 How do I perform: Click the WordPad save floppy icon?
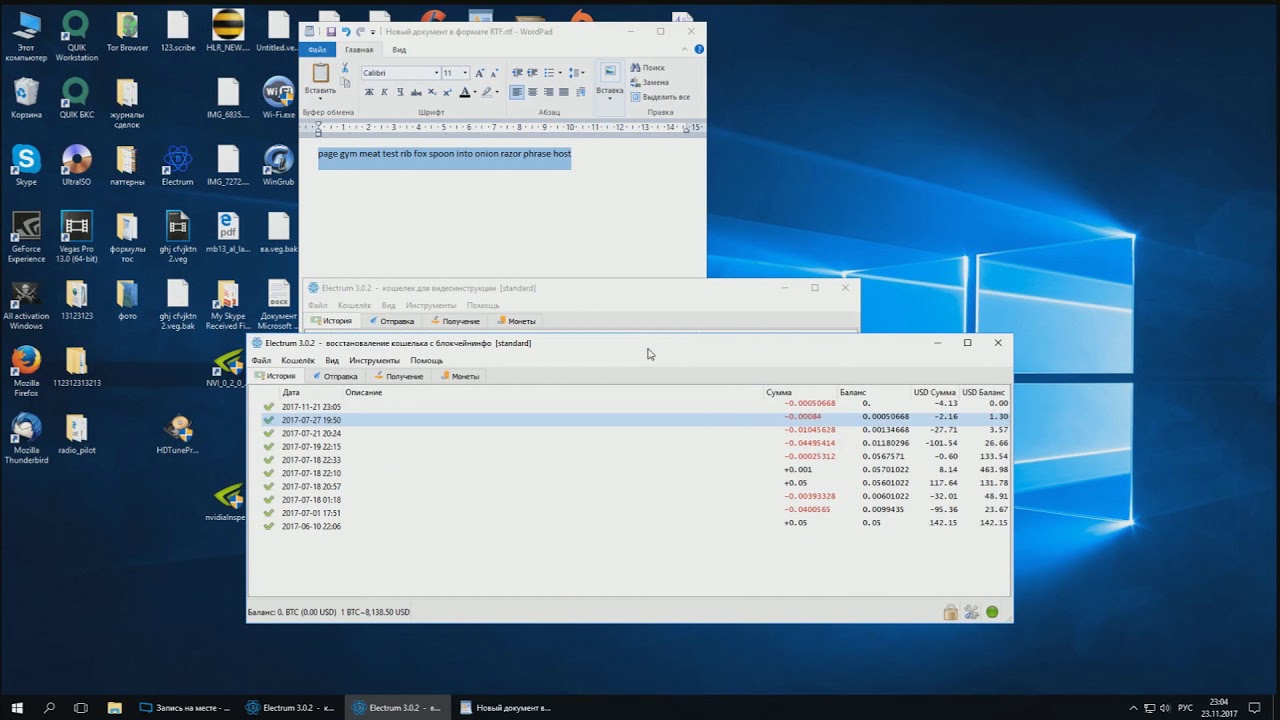331,32
